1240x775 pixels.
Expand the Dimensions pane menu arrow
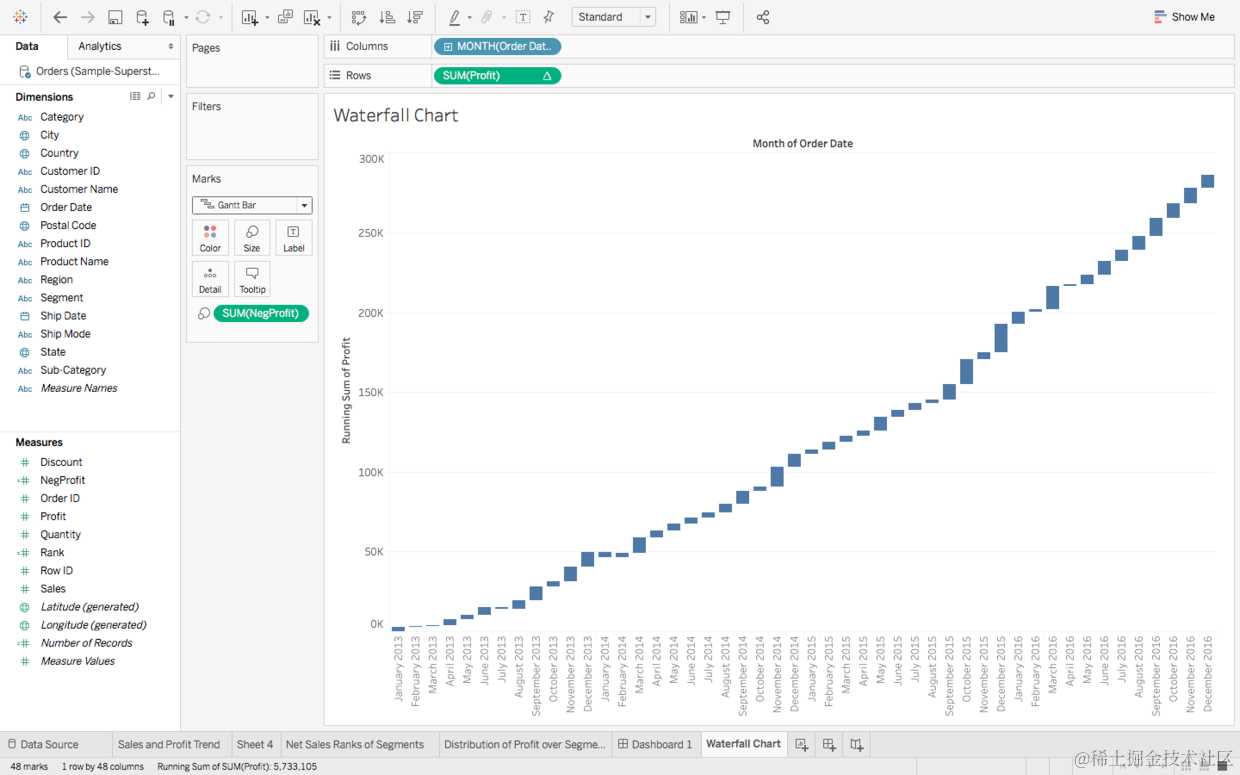(171, 96)
